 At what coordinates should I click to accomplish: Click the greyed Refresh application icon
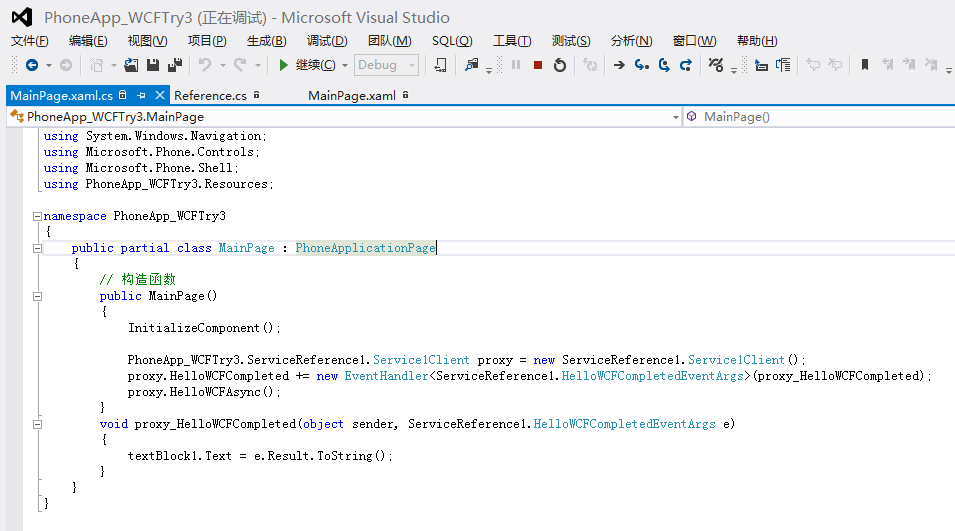click(590, 65)
